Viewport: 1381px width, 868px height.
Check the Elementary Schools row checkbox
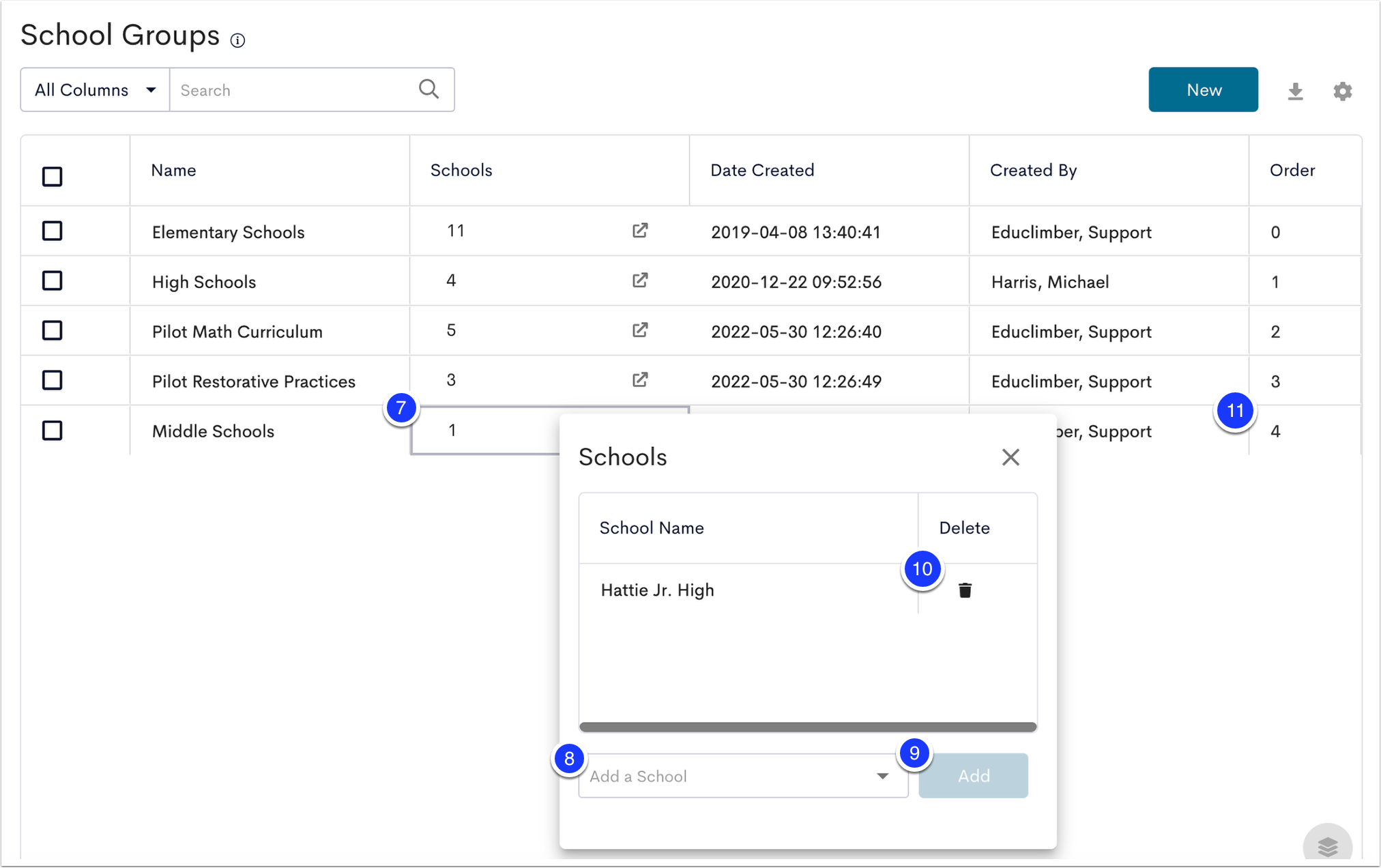coord(53,231)
